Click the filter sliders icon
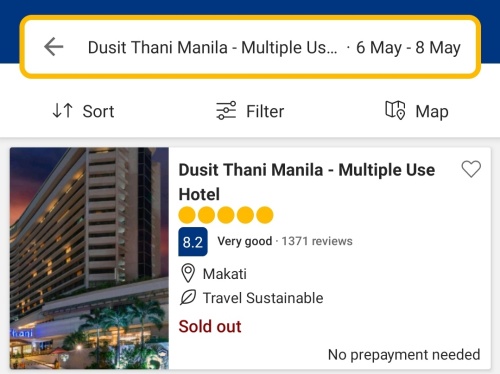The image size is (500, 374). [226, 111]
